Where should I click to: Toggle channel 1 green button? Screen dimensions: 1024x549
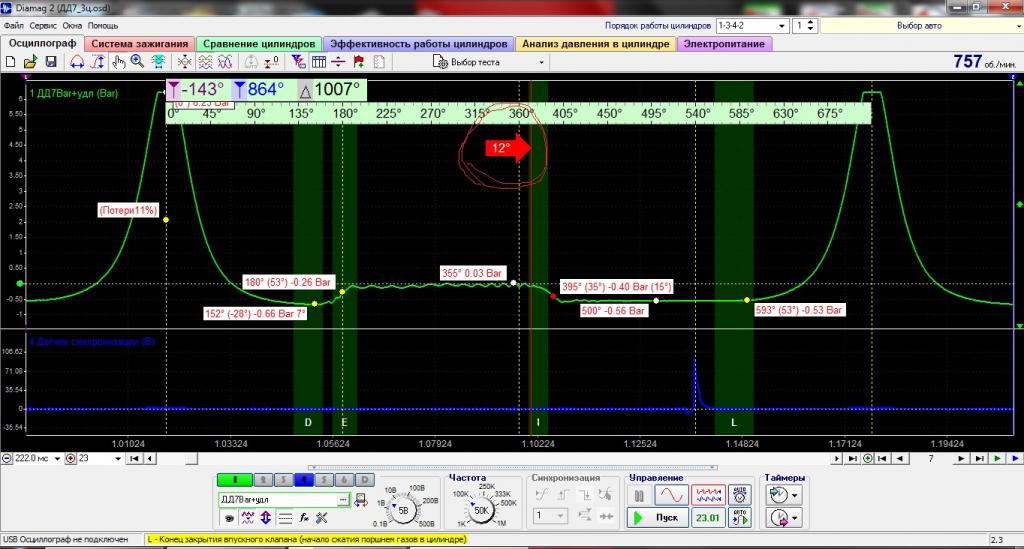point(234,480)
